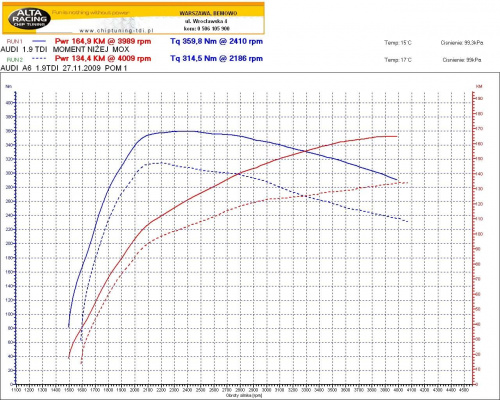The height and width of the screenshot is (400, 500).
Task: Select the RUN1 solid line legend sample
Action: (x=40, y=41)
